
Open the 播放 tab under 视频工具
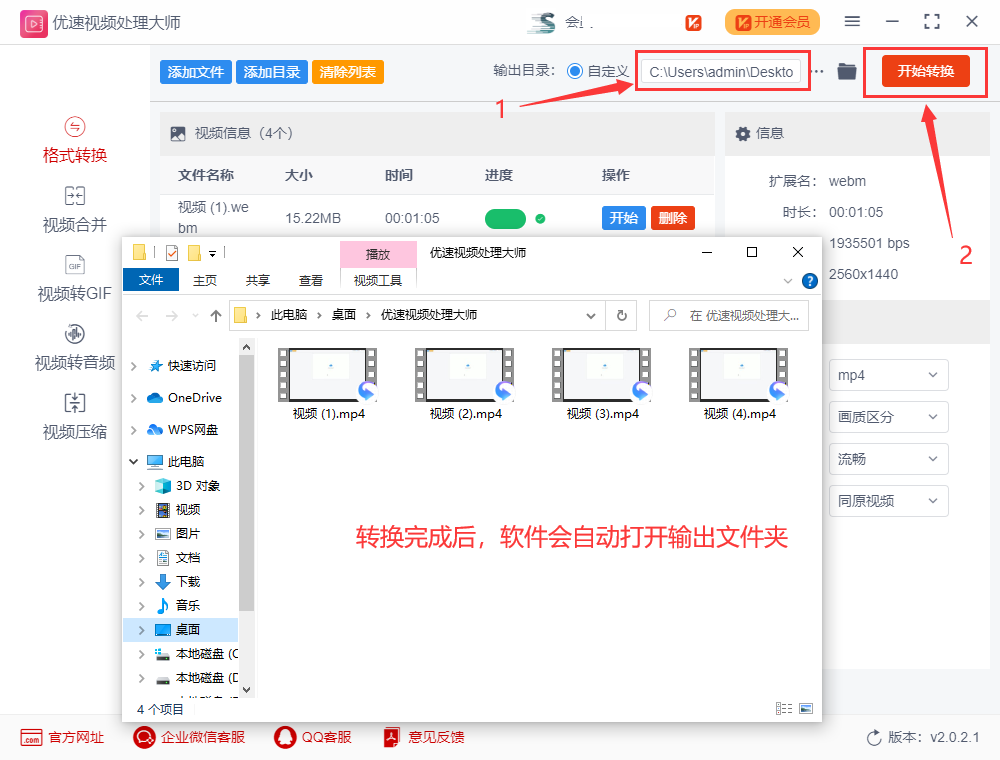pyautogui.click(x=378, y=256)
